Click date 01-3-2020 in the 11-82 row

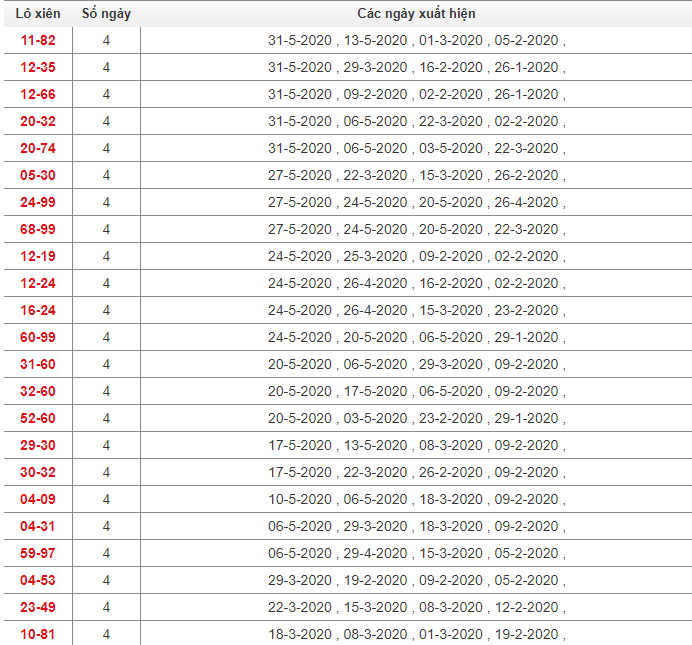[451, 41]
